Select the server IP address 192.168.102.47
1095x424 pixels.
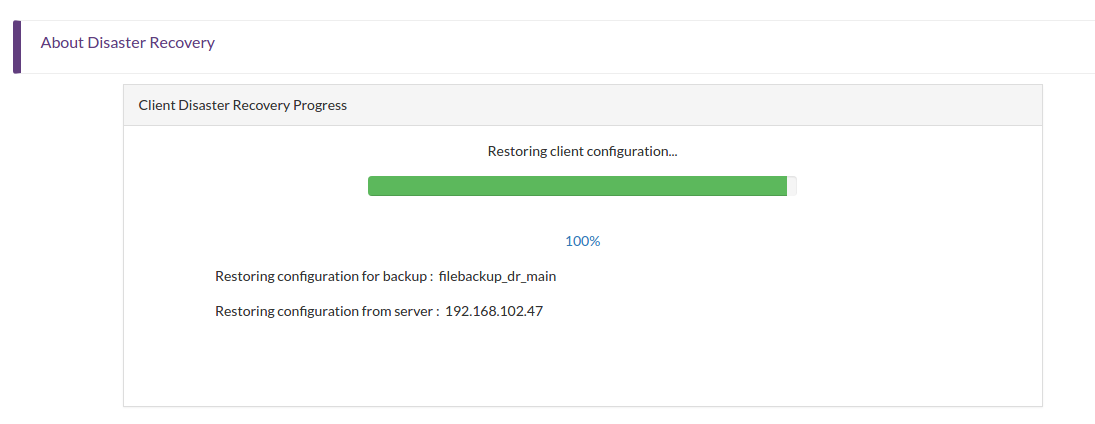[x=494, y=311]
